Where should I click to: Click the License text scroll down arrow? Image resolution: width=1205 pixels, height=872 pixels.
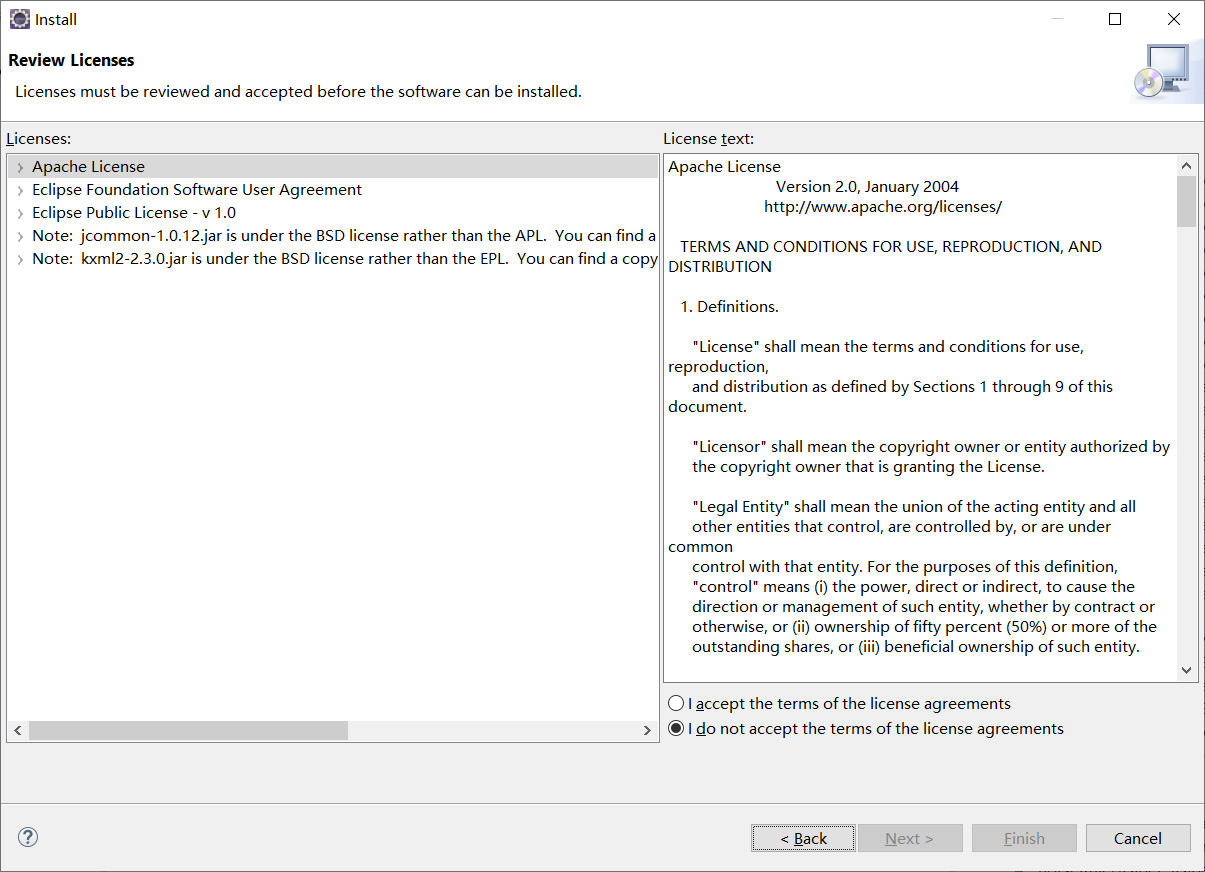pyautogui.click(x=1187, y=671)
